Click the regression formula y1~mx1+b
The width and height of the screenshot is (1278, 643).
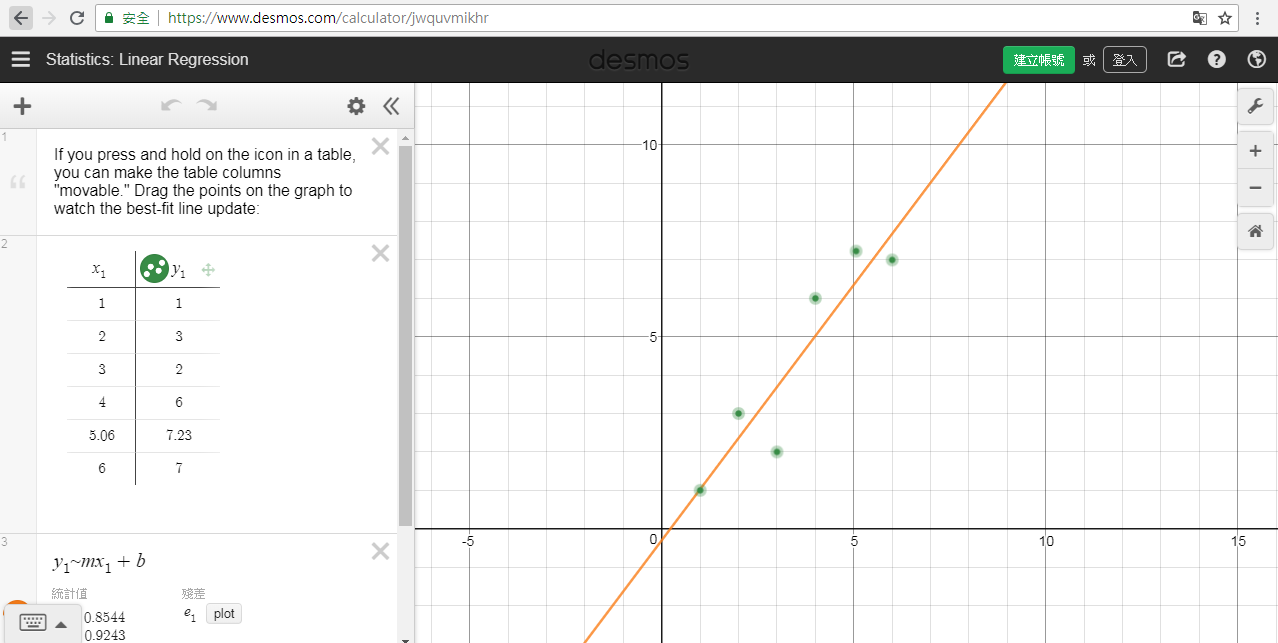[99, 561]
